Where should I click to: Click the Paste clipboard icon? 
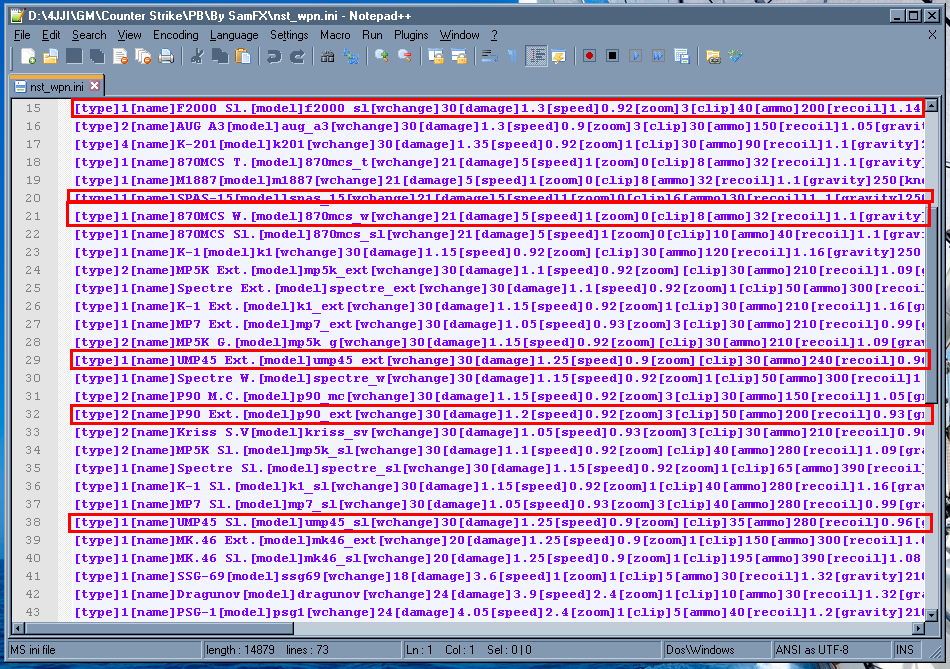[242, 56]
